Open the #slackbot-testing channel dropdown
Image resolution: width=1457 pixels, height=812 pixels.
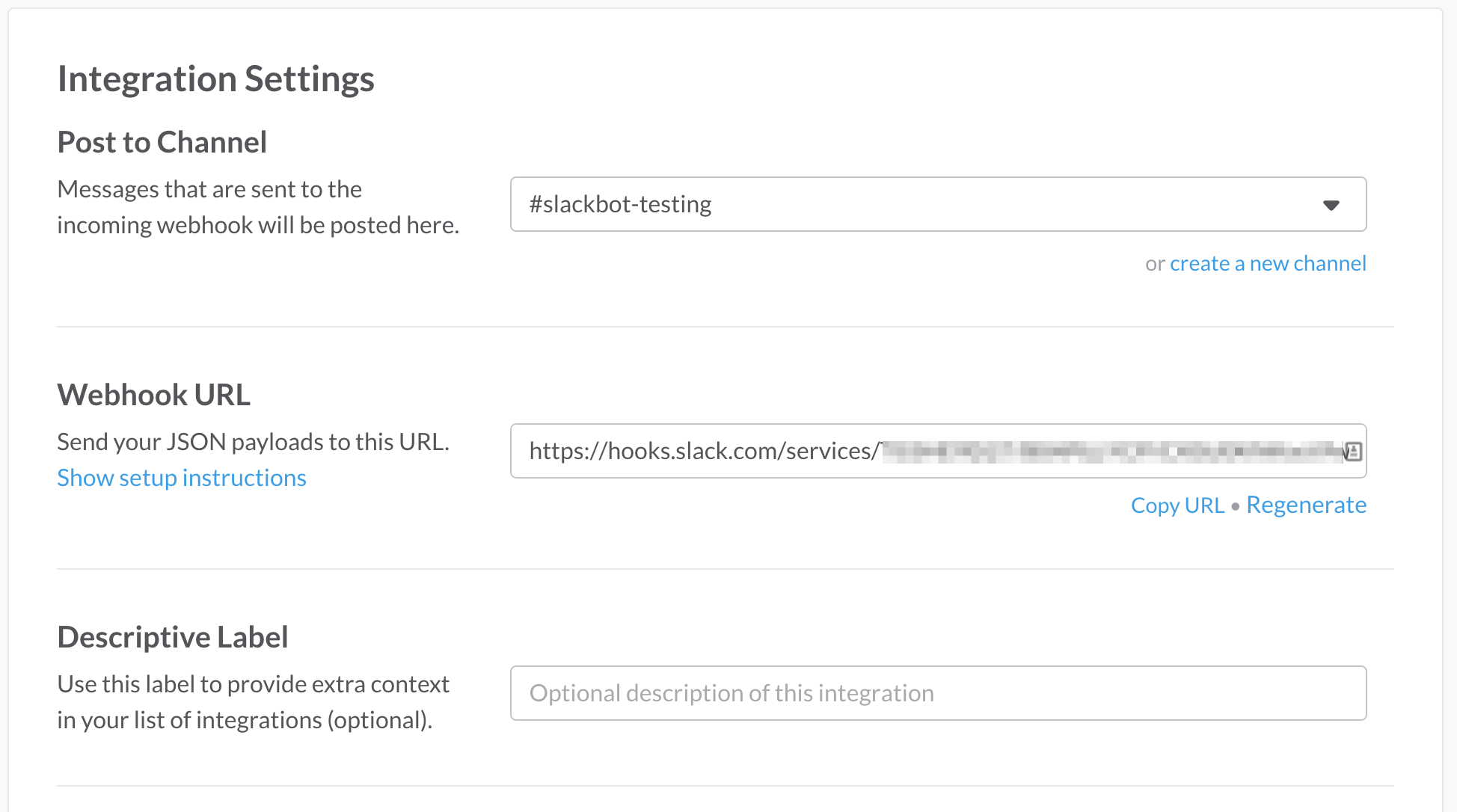point(938,204)
